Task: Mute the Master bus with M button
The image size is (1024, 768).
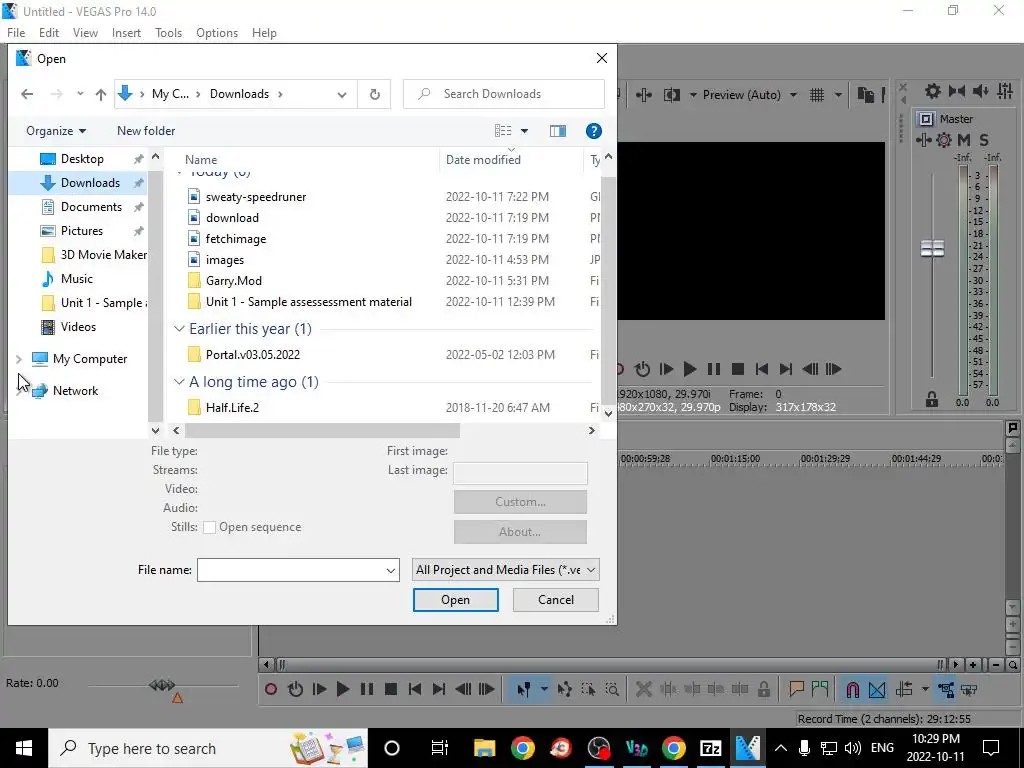Action: coord(964,140)
